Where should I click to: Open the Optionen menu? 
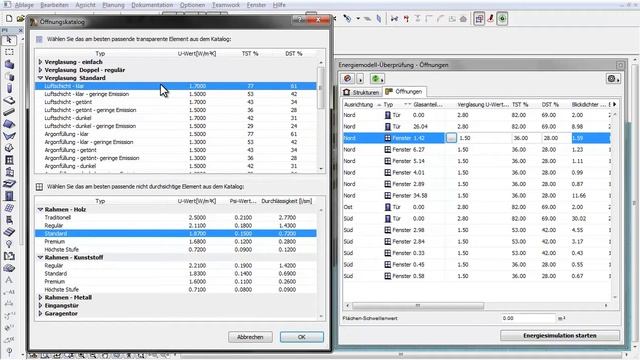tap(192, 5)
